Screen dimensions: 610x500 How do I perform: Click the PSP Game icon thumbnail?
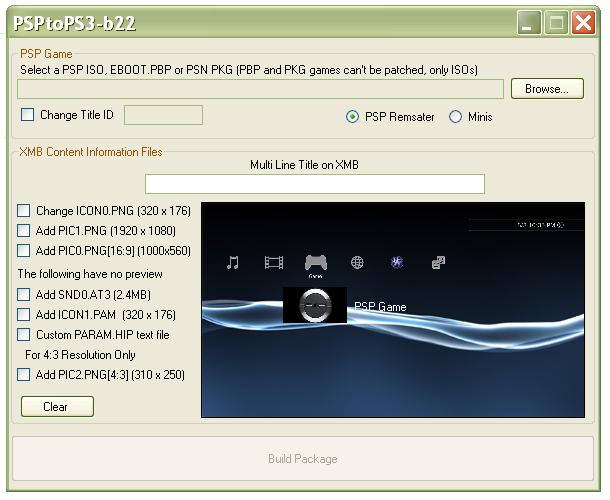[x=315, y=305]
